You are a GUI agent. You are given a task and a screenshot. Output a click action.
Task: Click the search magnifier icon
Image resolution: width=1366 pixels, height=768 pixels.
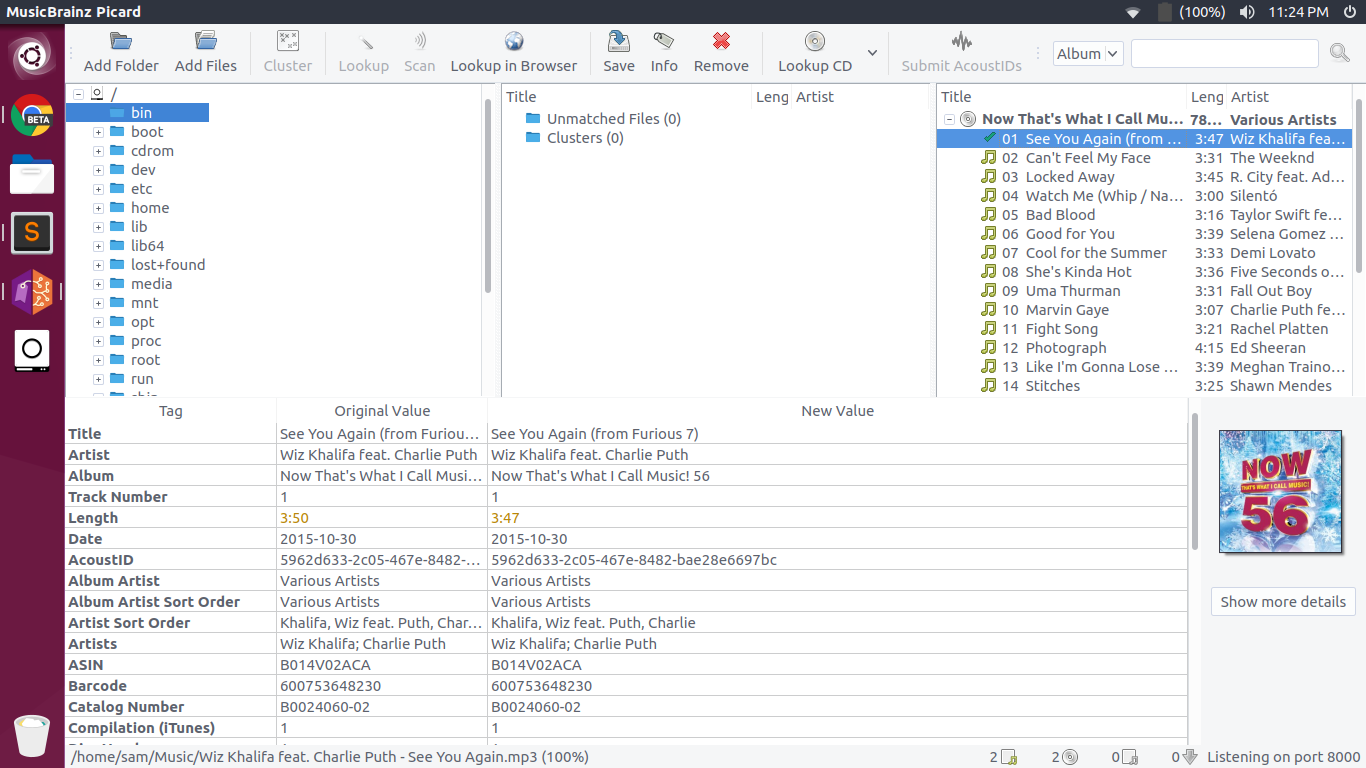tap(1340, 53)
